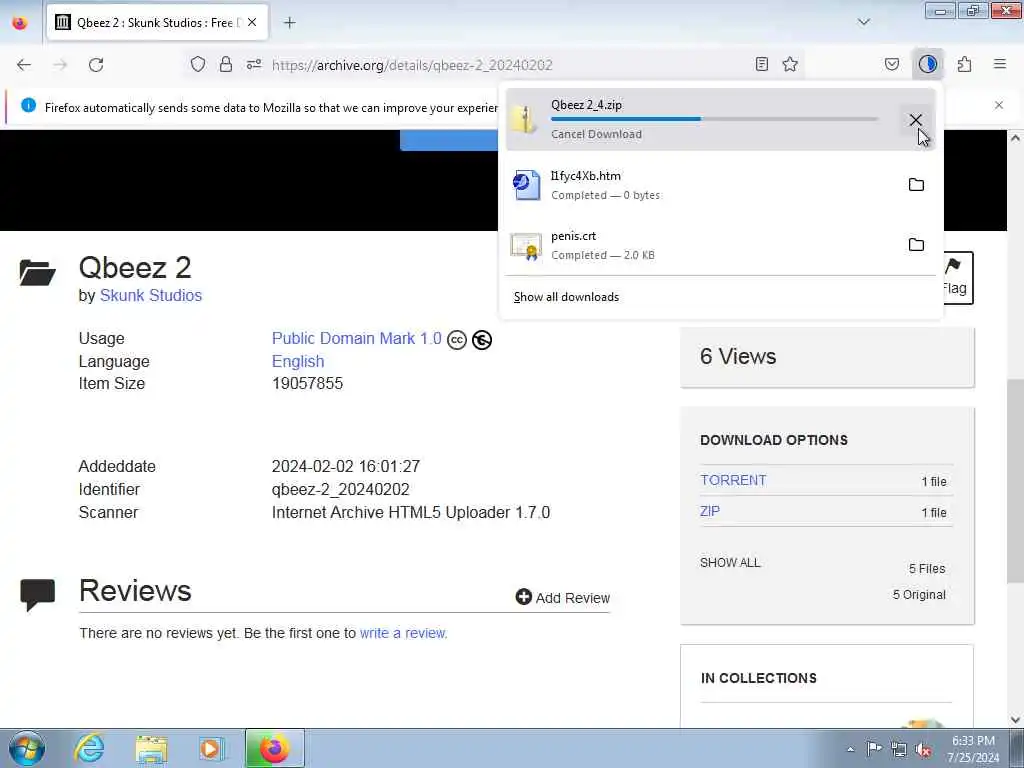
Task: Click the Creative Commons license icon
Action: 457,340
